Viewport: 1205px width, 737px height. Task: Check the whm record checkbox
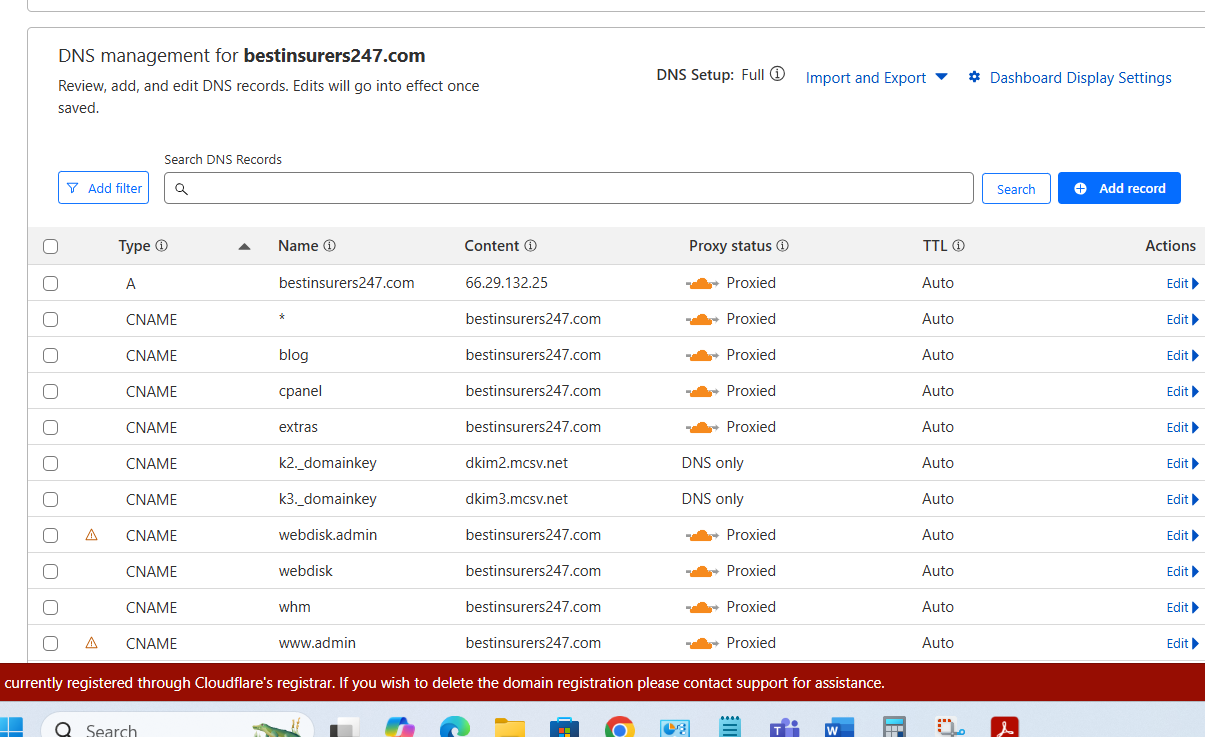point(51,608)
